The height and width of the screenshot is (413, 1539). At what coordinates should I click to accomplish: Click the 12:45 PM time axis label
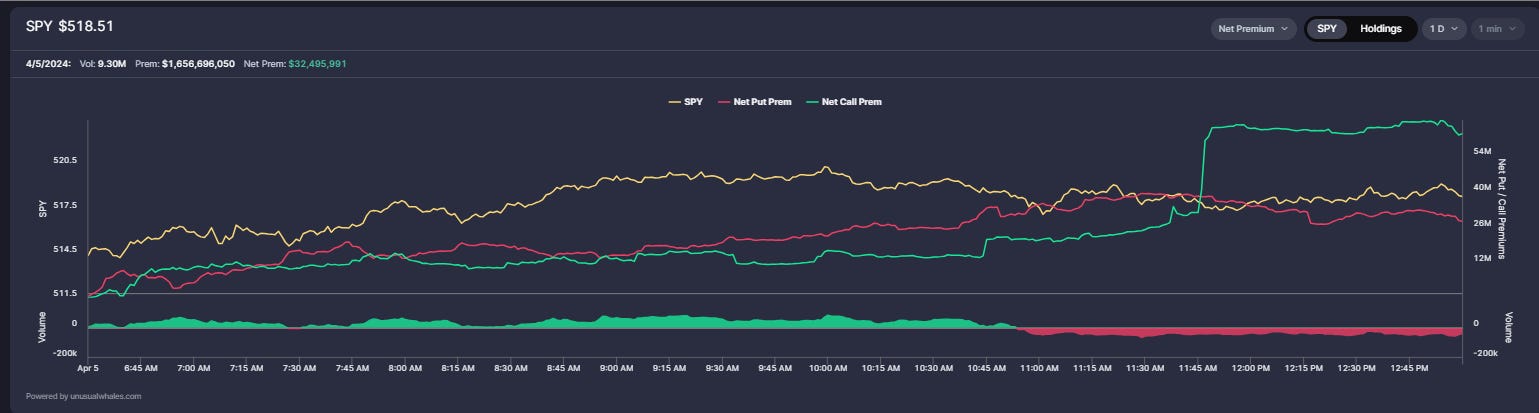(1408, 368)
